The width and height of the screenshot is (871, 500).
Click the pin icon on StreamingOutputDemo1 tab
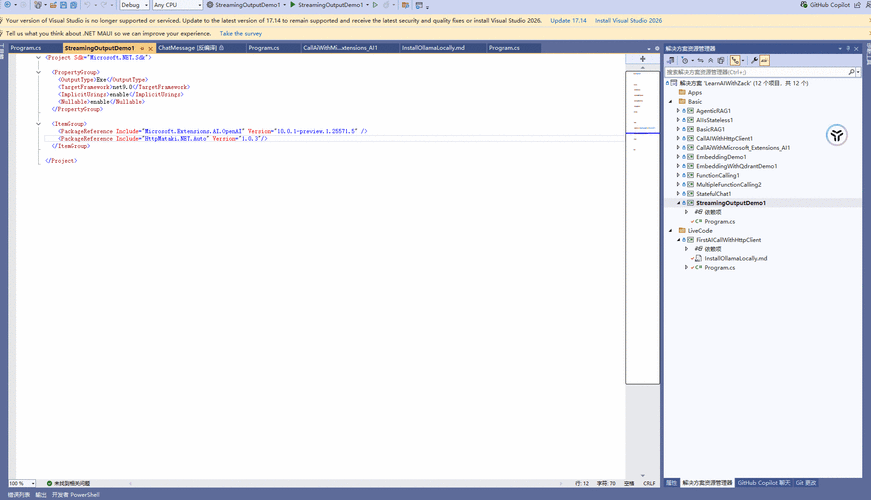[142, 48]
